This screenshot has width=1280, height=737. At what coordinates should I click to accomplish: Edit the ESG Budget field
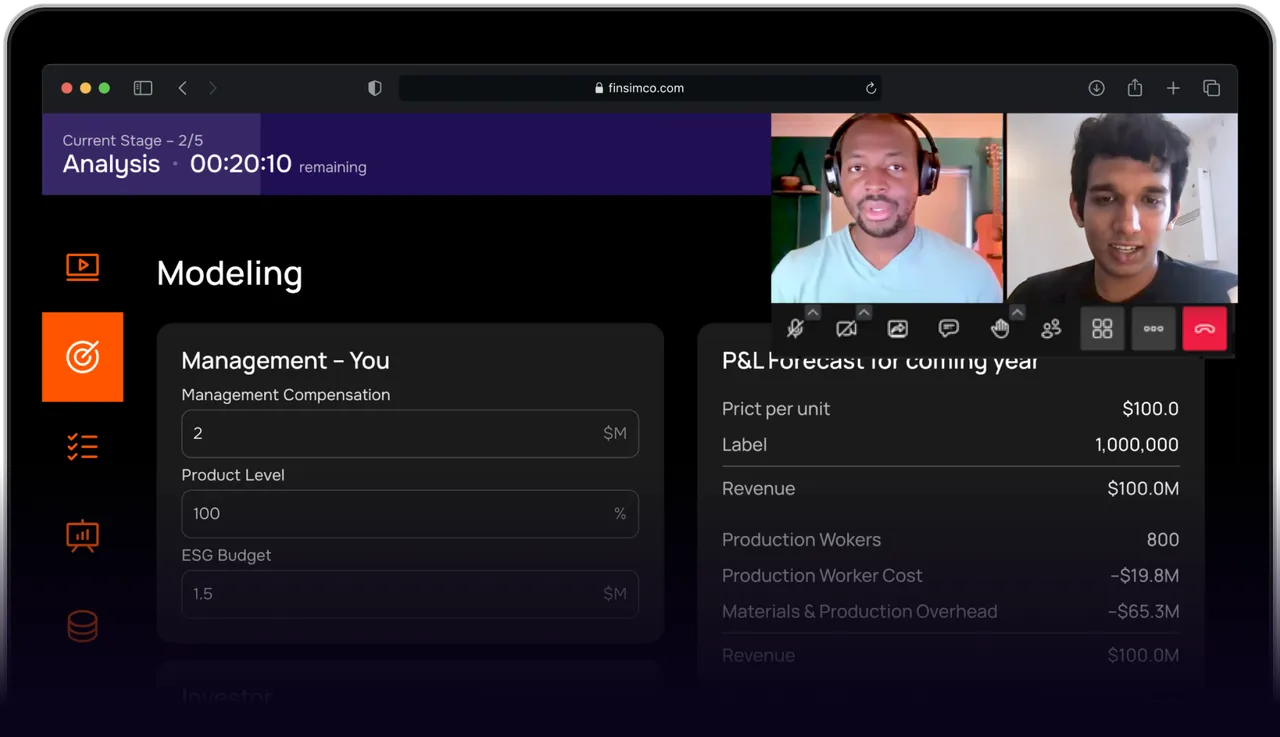[x=410, y=593]
